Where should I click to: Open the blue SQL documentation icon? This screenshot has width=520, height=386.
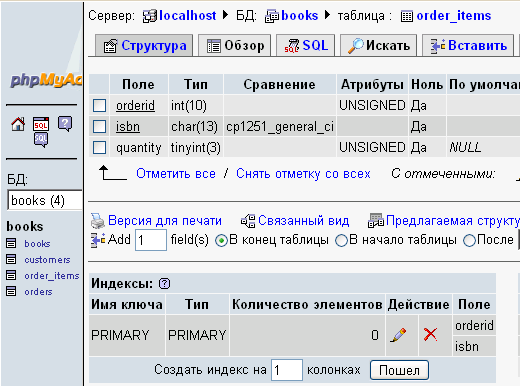click(41, 140)
